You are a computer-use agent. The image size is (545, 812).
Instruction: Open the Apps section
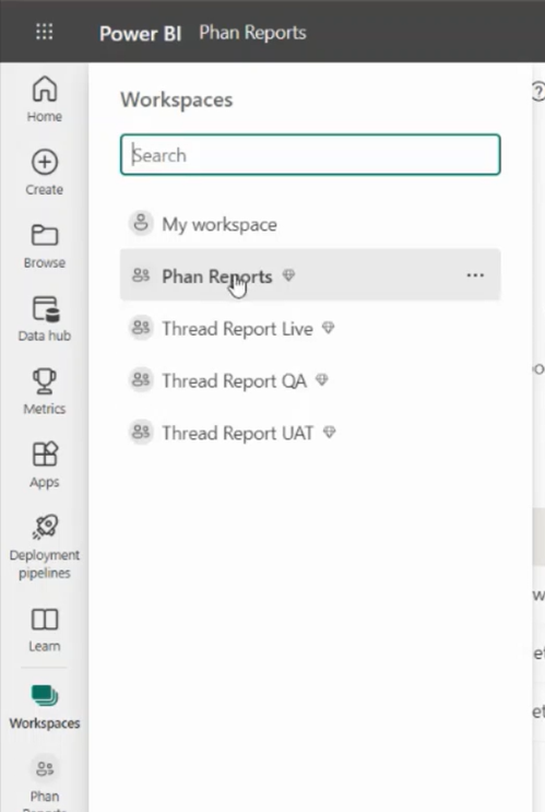[x=45, y=465]
